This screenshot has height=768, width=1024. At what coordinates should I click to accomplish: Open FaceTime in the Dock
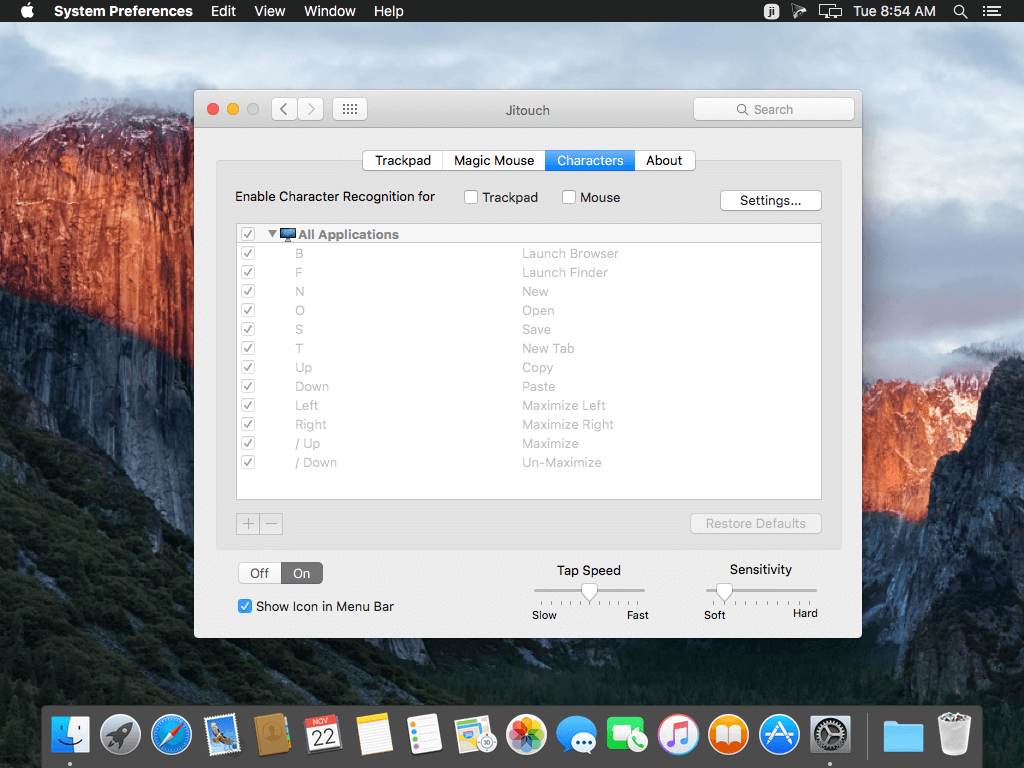click(x=627, y=734)
